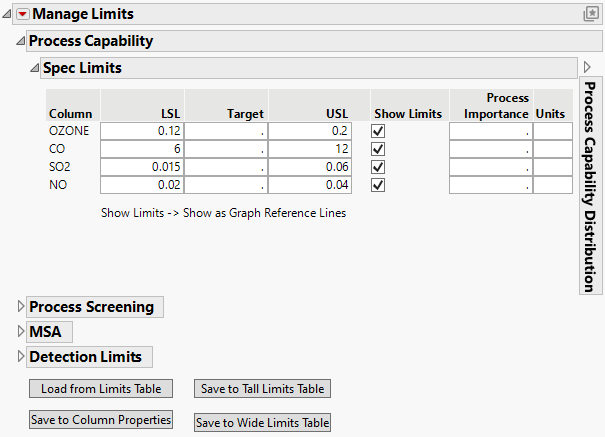Image resolution: width=605 pixels, height=437 pixels.
Task: Uncheck Show Limits for CO
Action: click(377, 149)
